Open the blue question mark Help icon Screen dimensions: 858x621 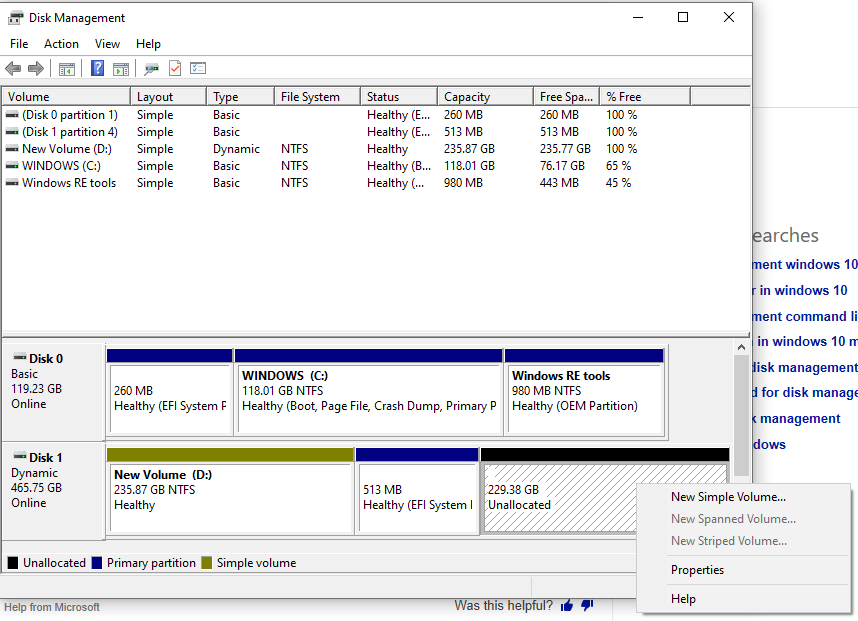97,68
